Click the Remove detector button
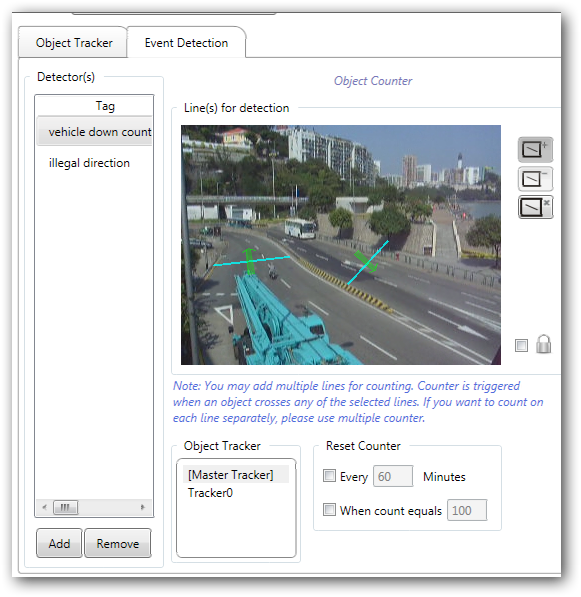The image size is (581, 597). (x=118, y=543)
